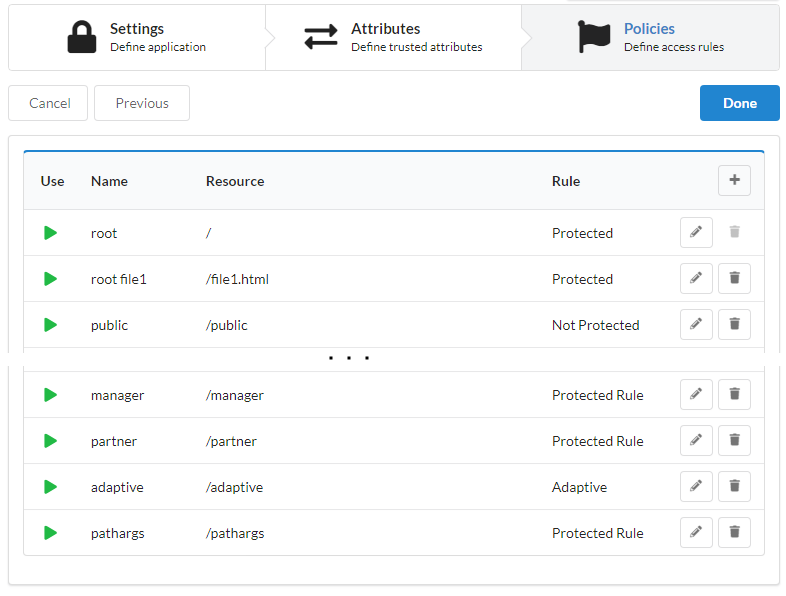Click the Cancel button
Screen dimensions: 786x596
click(x=49, y=103)
